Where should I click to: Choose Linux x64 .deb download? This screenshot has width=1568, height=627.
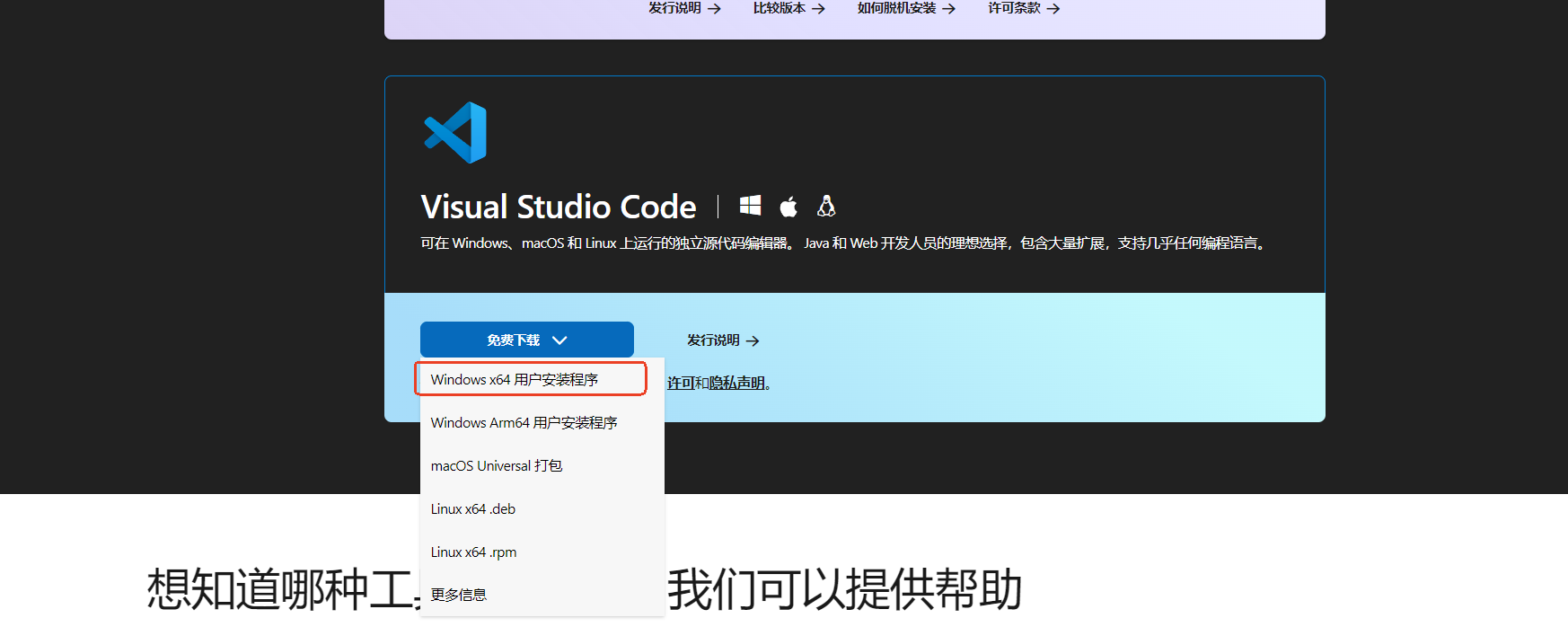(x=542, y=508)
